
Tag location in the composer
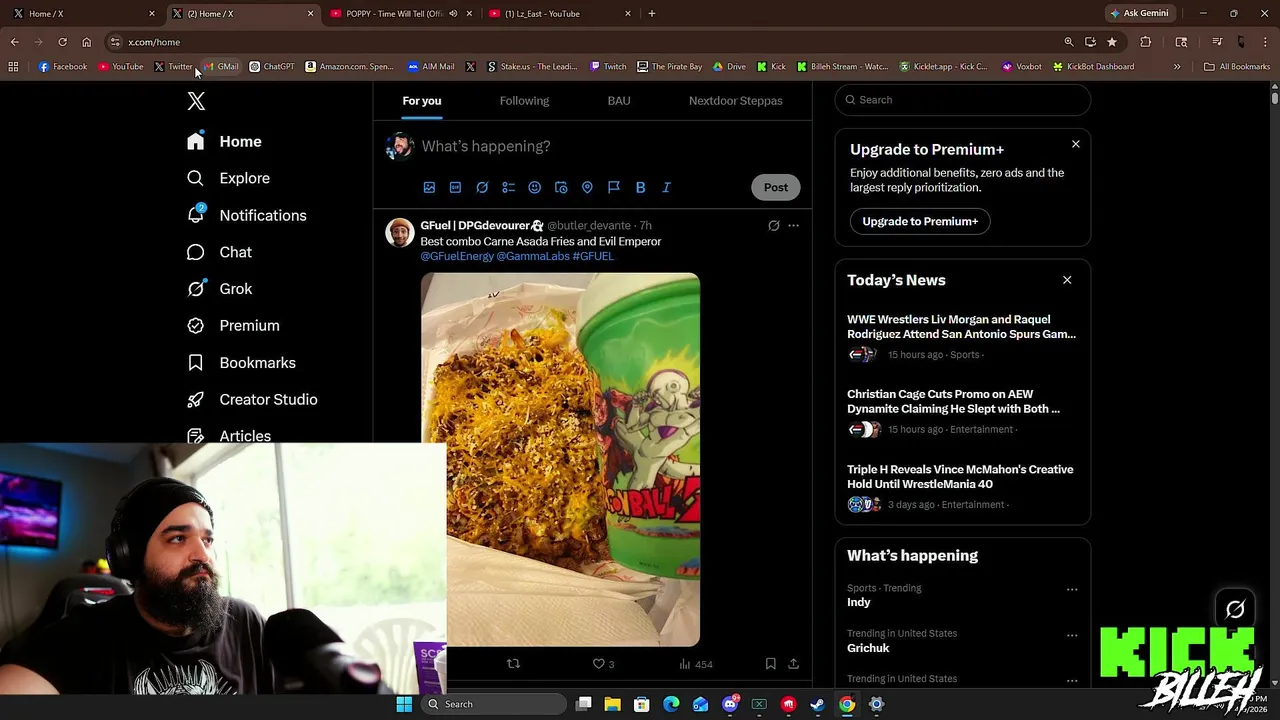click(x=587, y=187)
